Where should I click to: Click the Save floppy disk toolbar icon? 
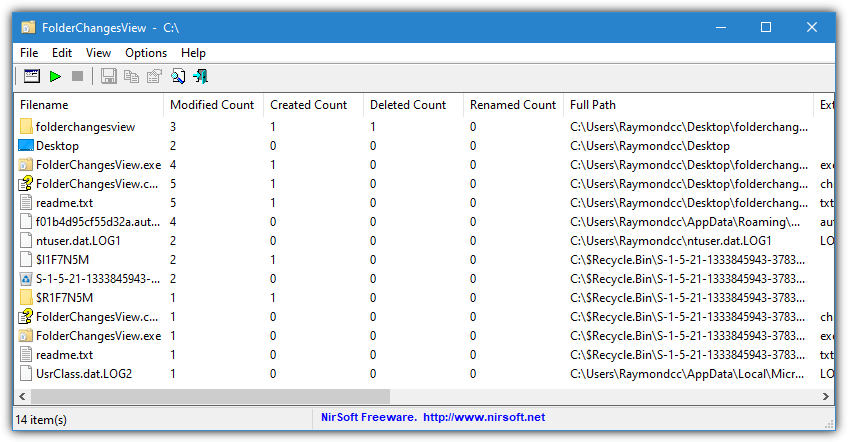click(x=109, y=76)
